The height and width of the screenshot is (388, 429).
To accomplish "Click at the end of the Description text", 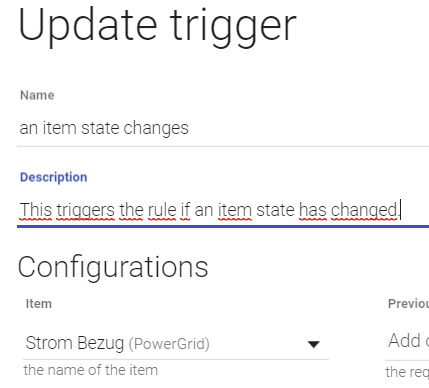I will (399, 210).
